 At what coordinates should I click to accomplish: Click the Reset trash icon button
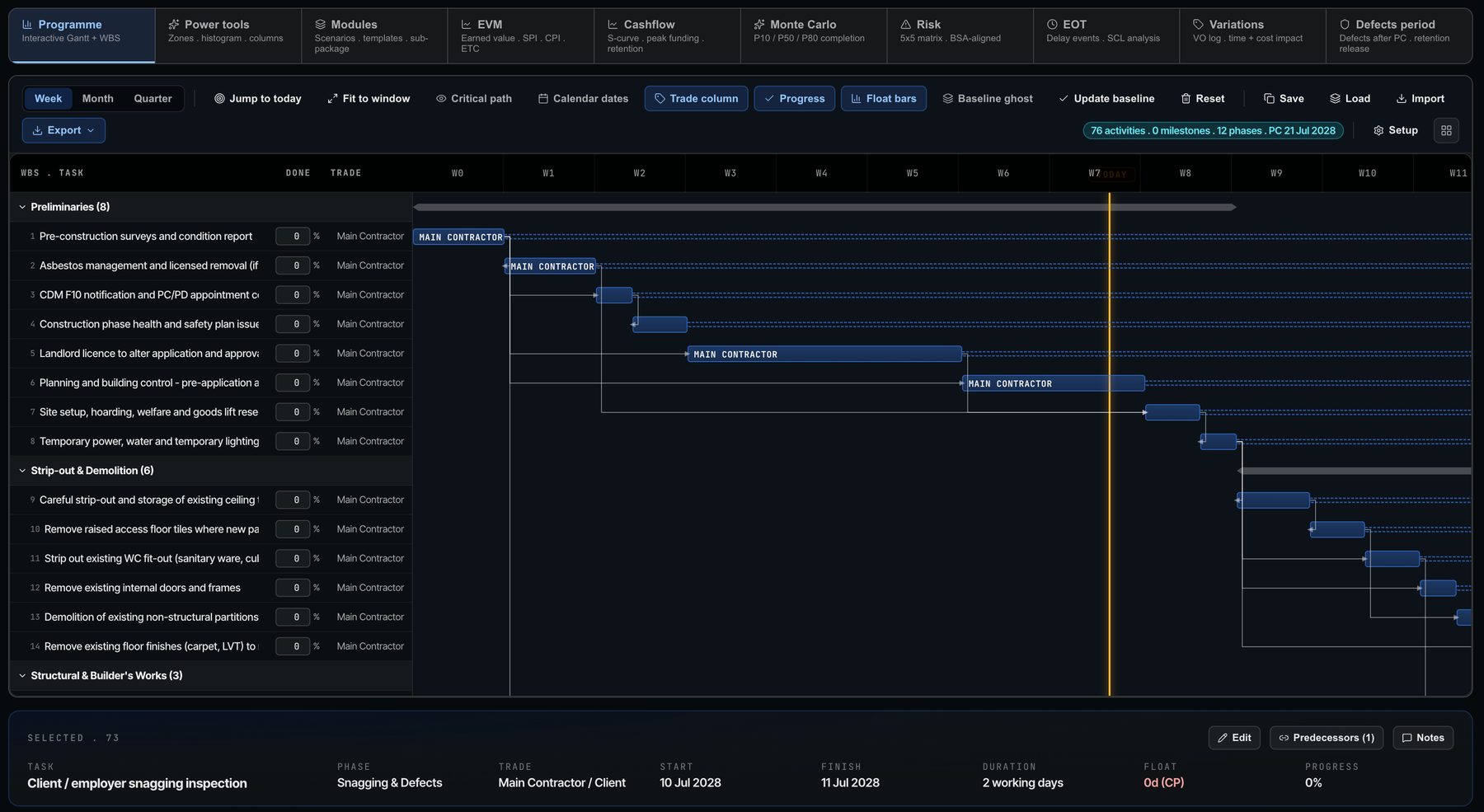tap(1203, 98)
